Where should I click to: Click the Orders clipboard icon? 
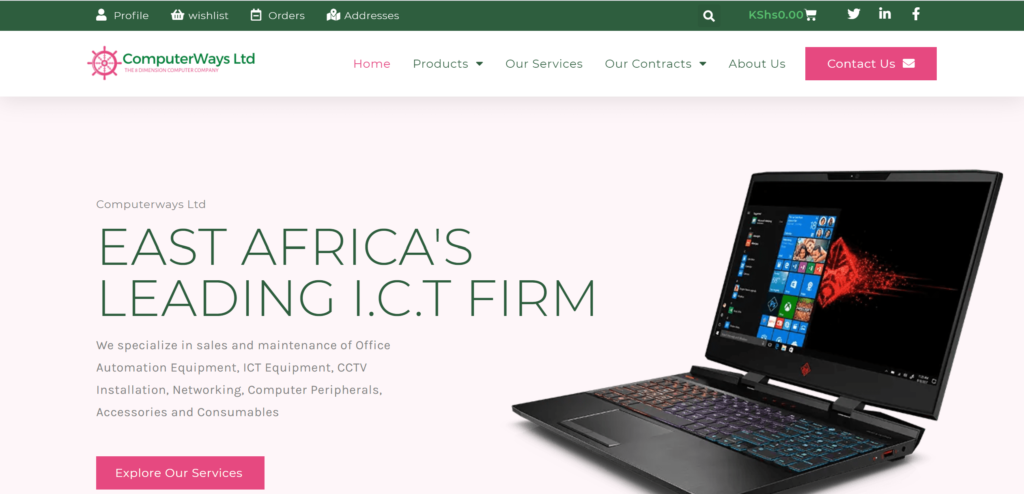pyautogui.click(x=256, y=14)
